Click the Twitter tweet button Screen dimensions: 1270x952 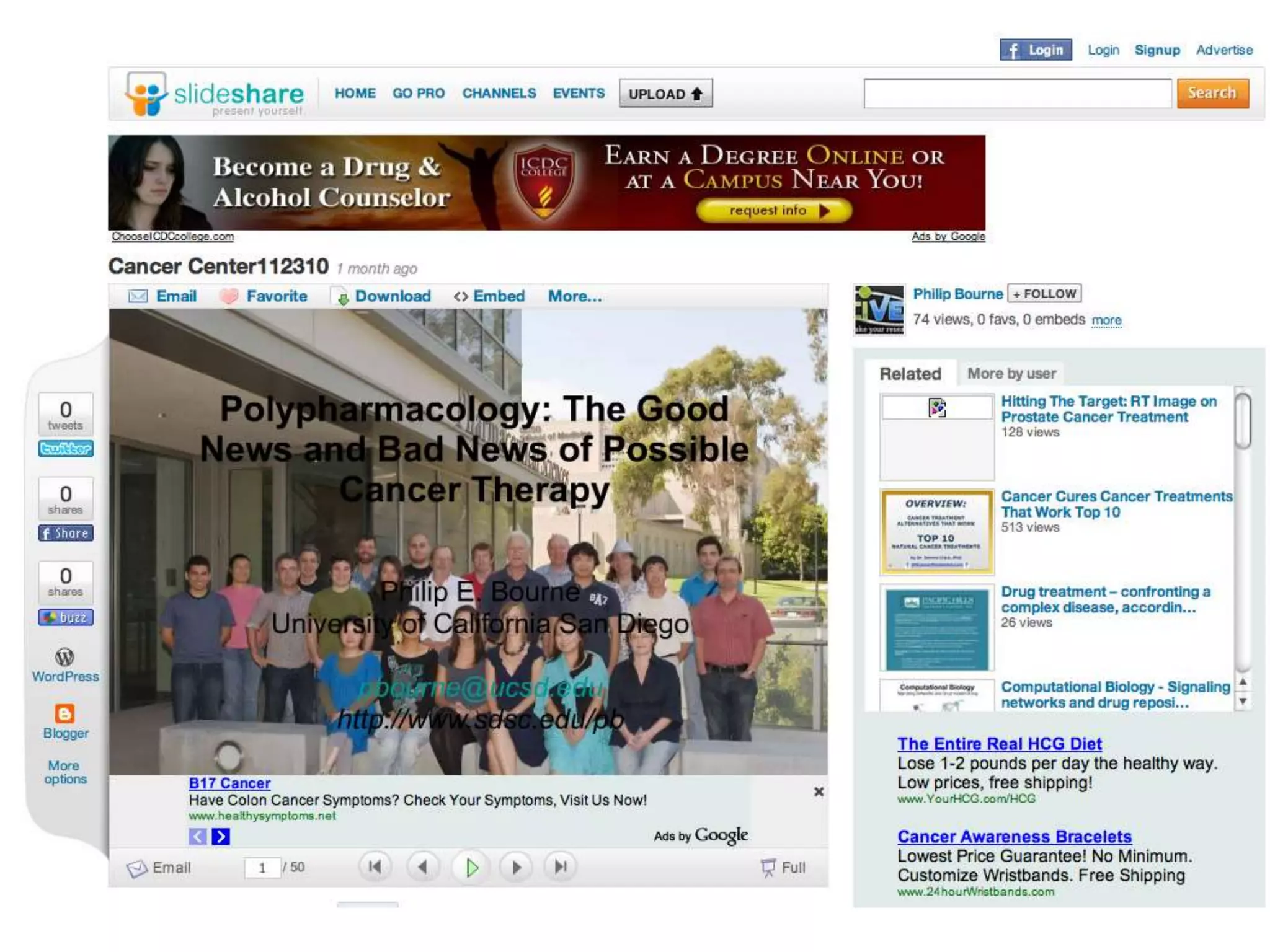(66, 448)
